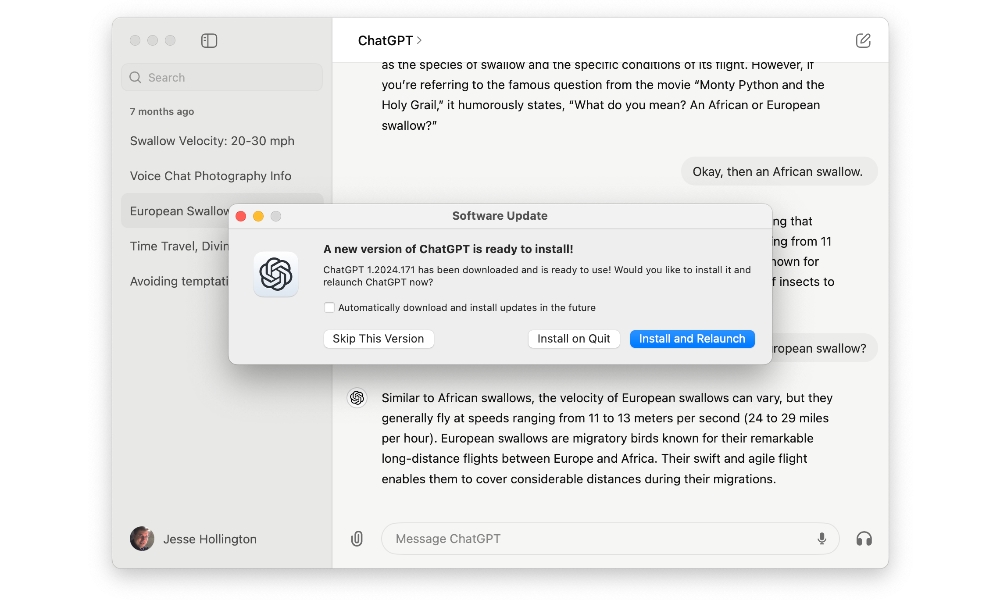This screenshot has height=600, width=1000.
Task: Open Voice Chat Photography Info chat
Action: pyautogui.click(x=222, y=176)
